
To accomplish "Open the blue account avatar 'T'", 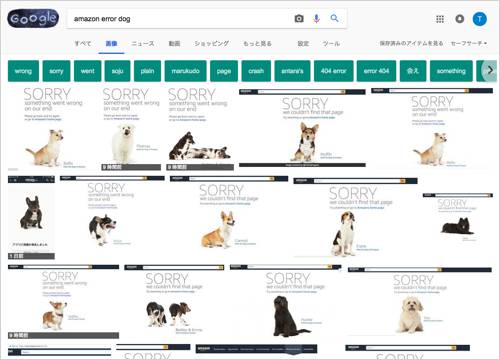I will click(x=480, y=19).
